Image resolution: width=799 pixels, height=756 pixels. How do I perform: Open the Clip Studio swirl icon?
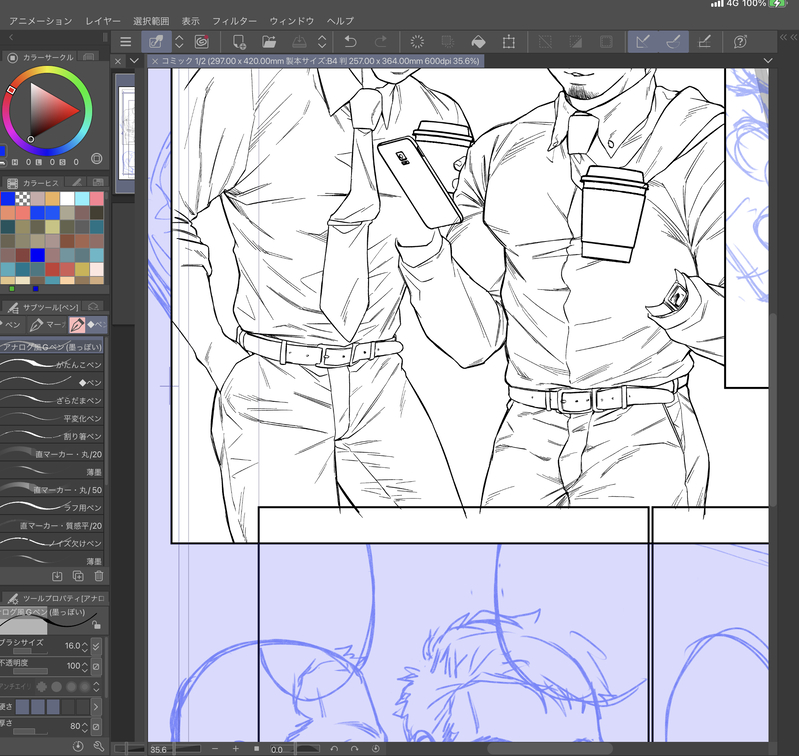coord(202,42)
